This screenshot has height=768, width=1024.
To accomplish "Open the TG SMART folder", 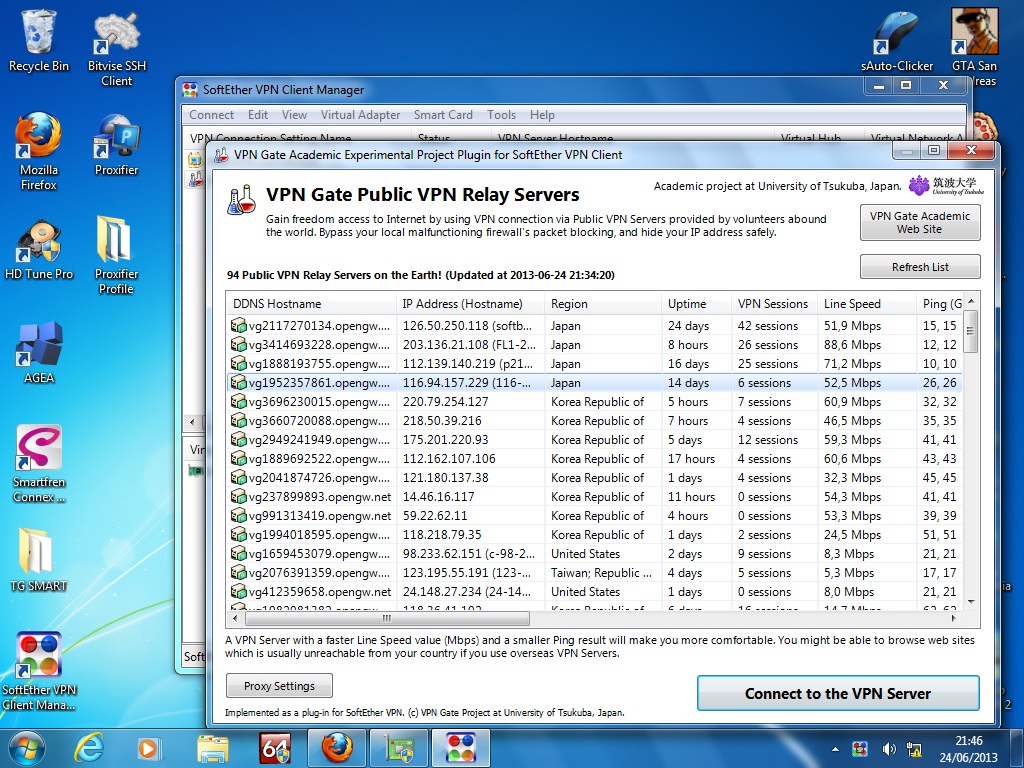I will coord(39,560).
